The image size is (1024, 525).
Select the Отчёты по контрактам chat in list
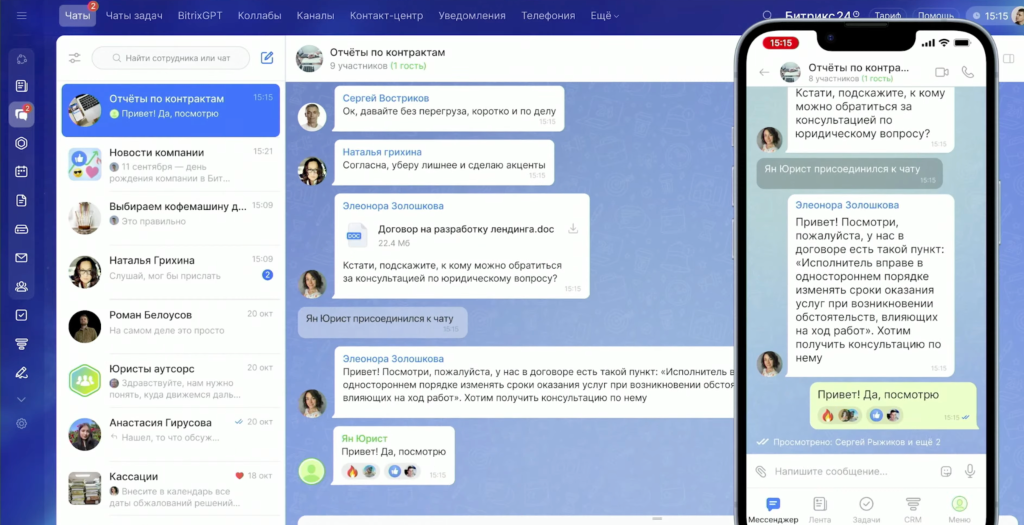(170, 110)
